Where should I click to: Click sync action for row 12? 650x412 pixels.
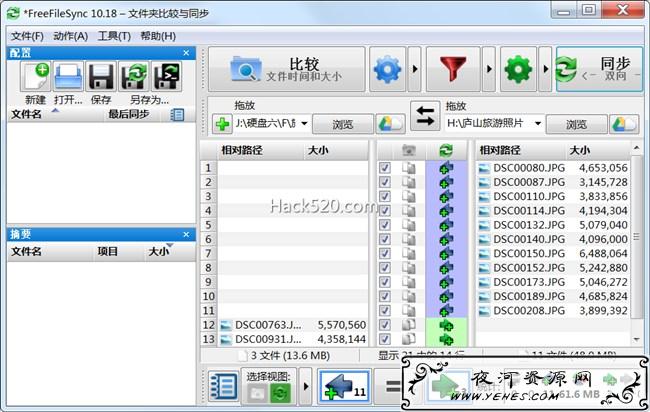pyautogui.click(x=446, y=325)
